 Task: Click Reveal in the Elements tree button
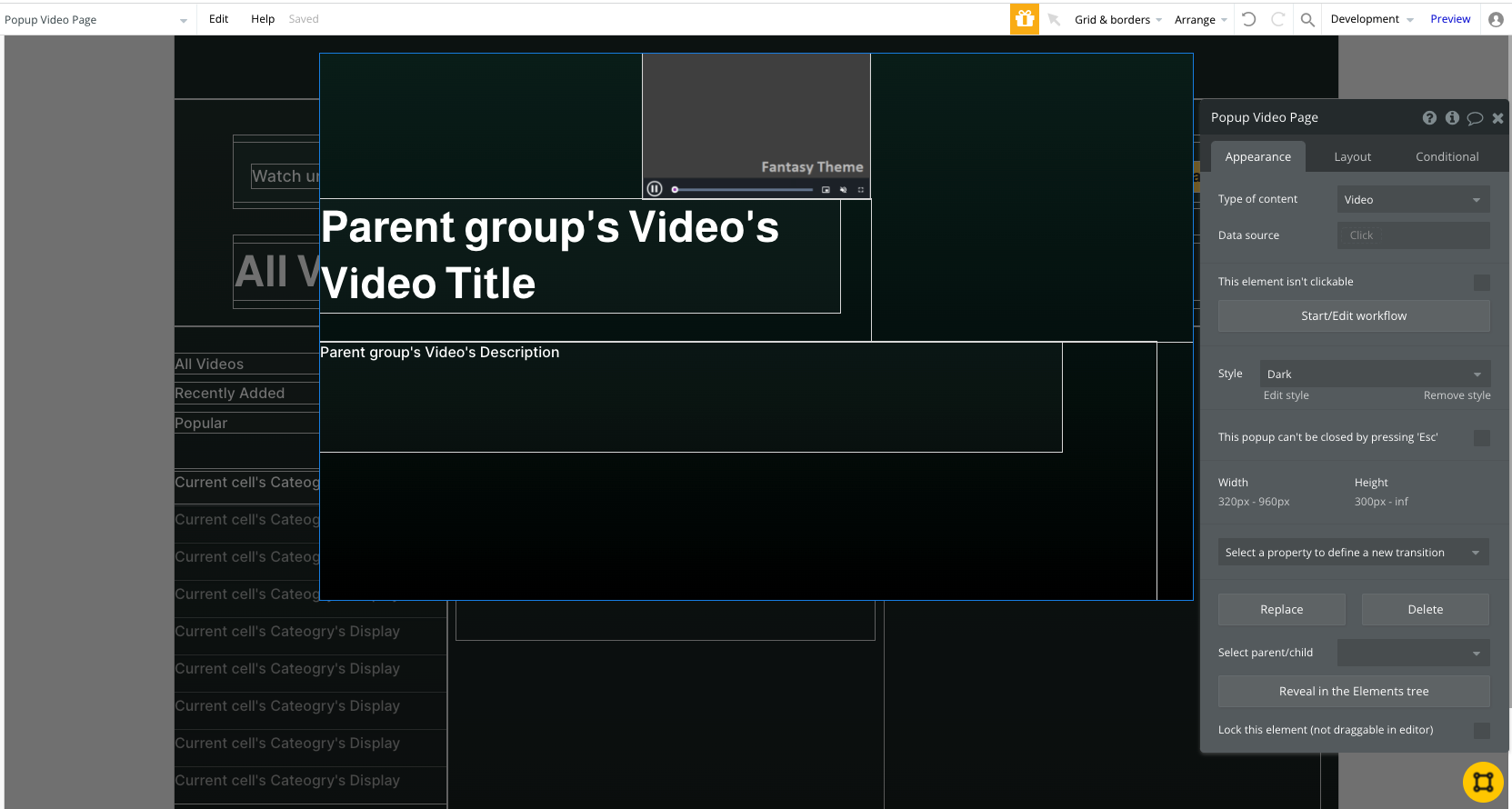(1354, 692)
